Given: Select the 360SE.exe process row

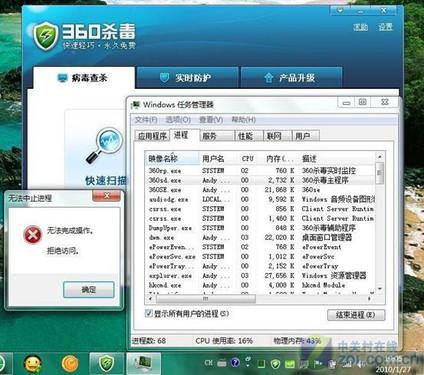Looking at the screenshot, I should pos(260,190).
